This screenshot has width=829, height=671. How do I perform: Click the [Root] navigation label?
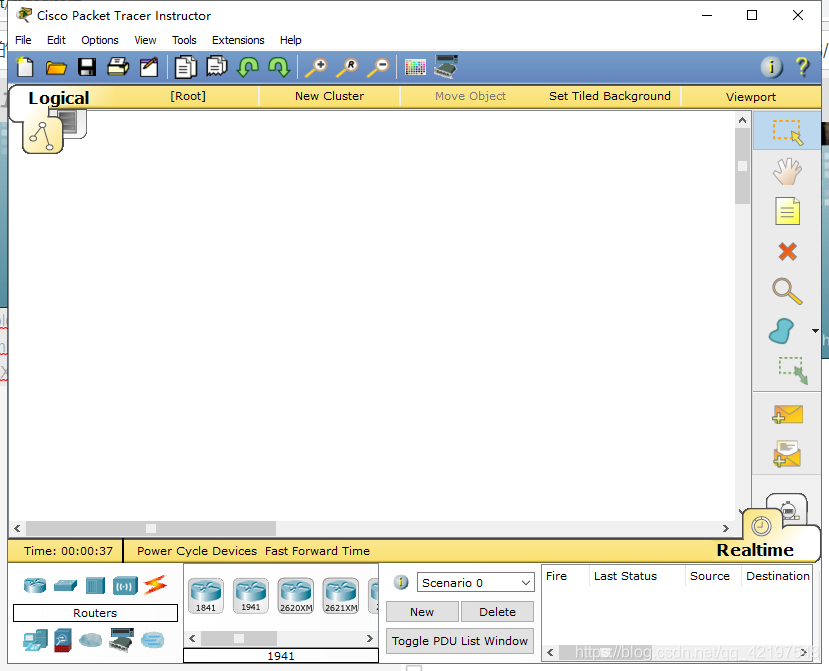pos(188,96)
